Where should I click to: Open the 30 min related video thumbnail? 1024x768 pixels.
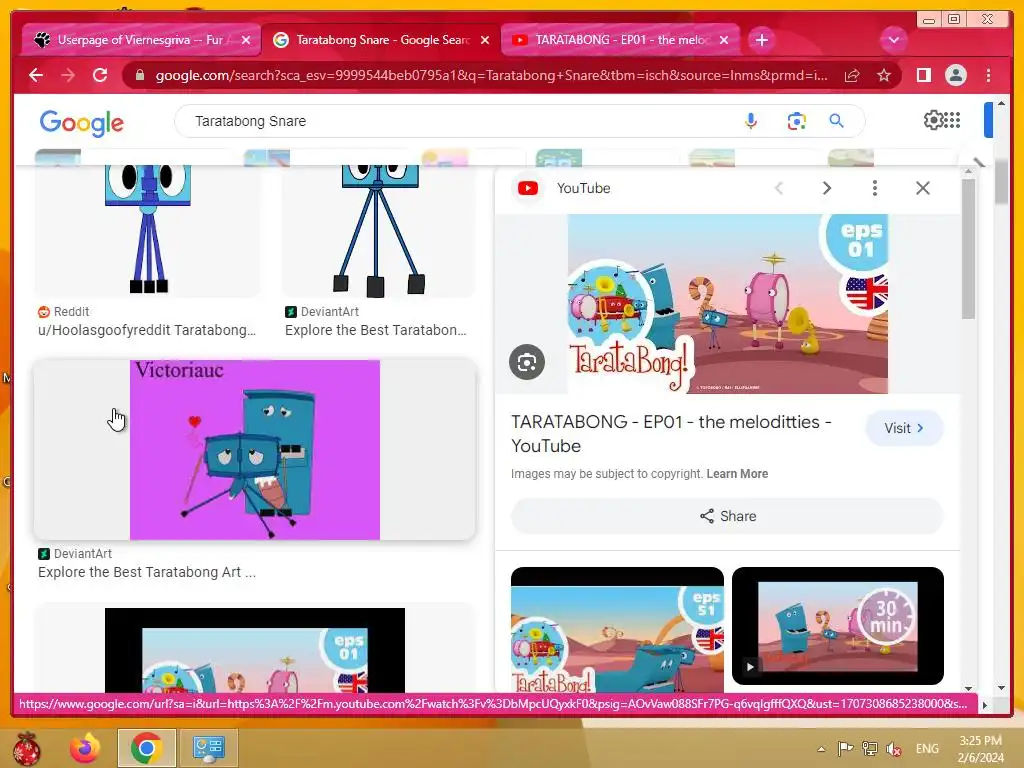pyautogui.click(x=838, y=626)
